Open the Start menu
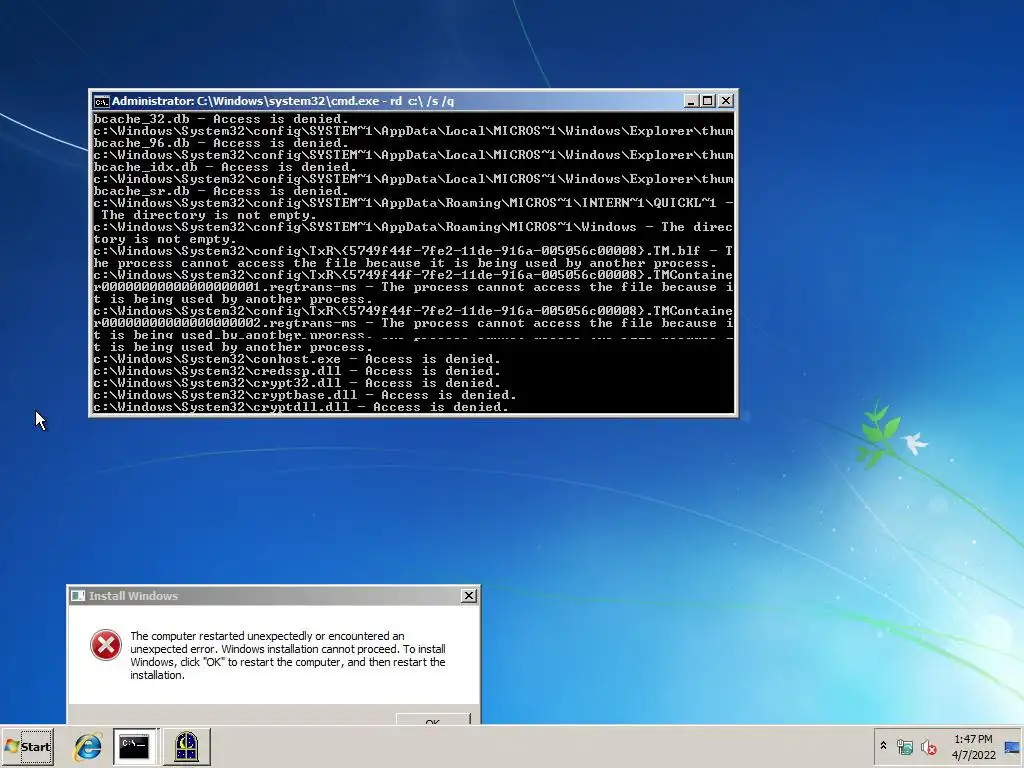This screenshot has width=1024, height=768. pyautogui.click(x=27, y=746)
